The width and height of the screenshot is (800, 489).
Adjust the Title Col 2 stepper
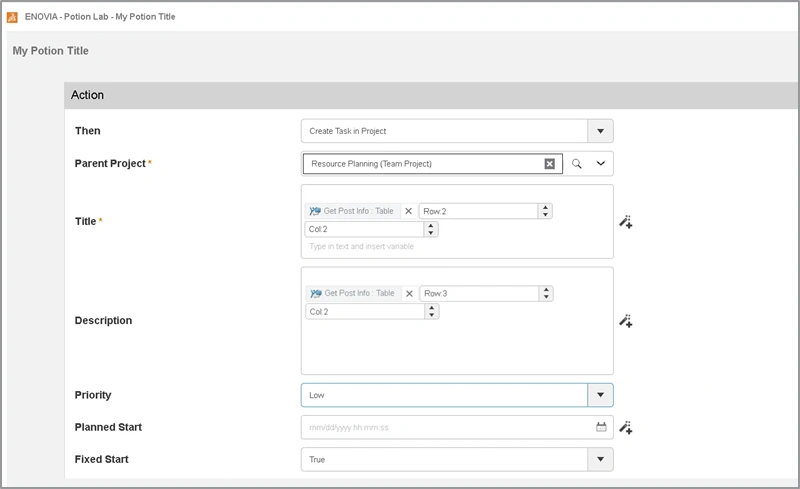tap(431, 229)
